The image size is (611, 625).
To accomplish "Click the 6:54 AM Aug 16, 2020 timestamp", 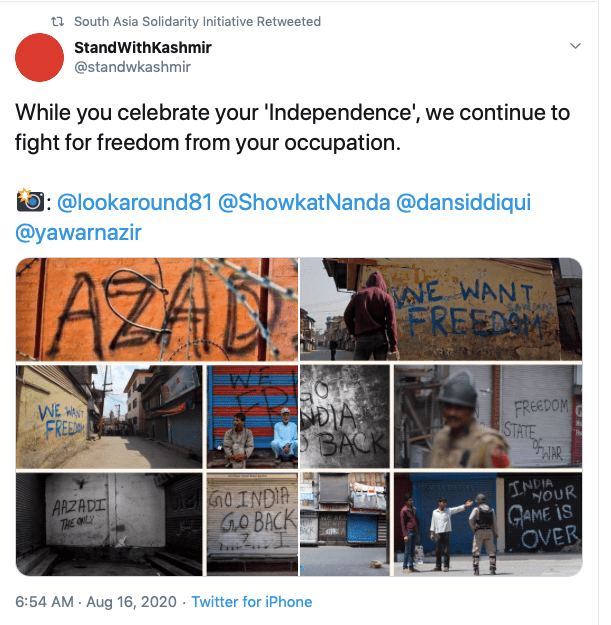I will [x=94, y=602].
